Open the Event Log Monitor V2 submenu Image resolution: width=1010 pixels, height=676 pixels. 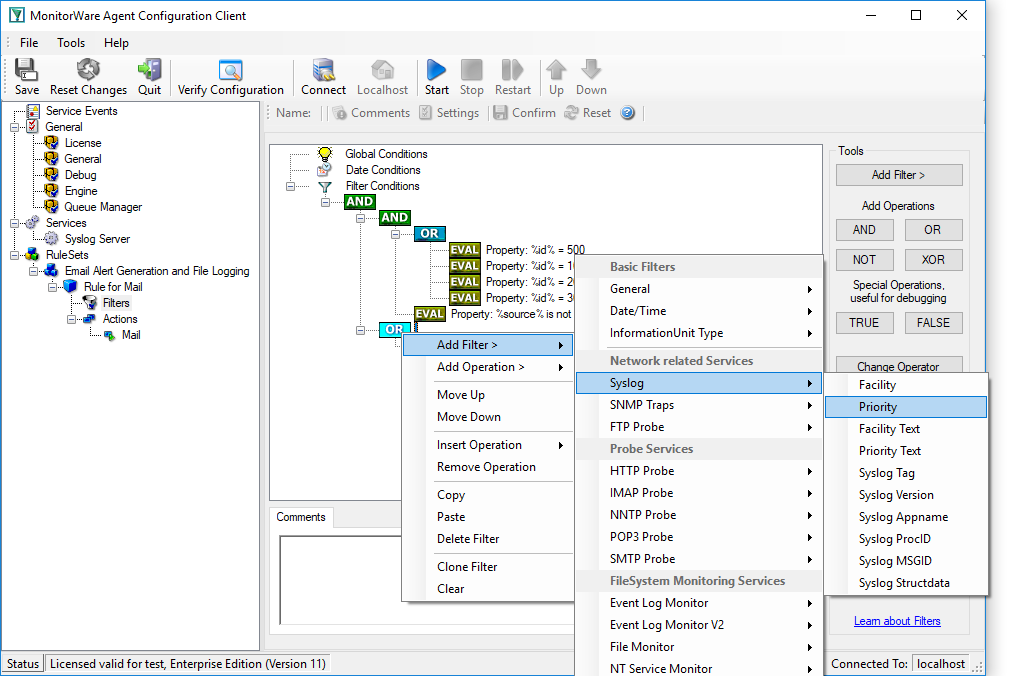tap(699, 624)
